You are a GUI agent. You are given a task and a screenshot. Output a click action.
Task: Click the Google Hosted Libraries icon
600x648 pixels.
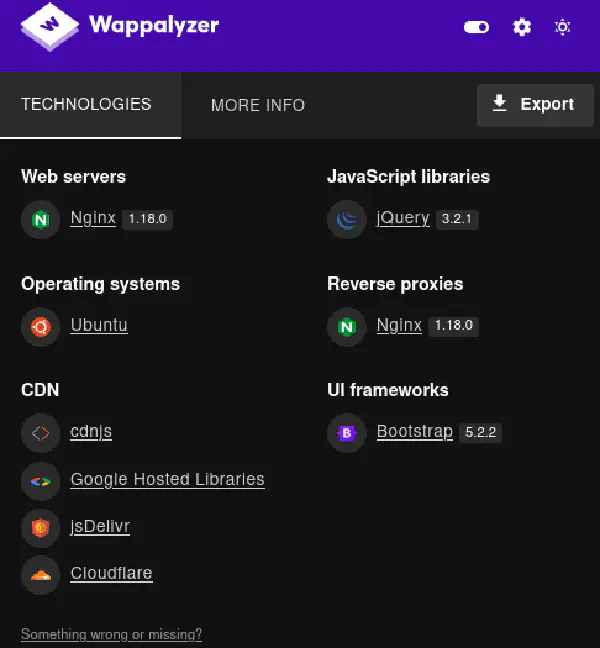pos(40,481)
